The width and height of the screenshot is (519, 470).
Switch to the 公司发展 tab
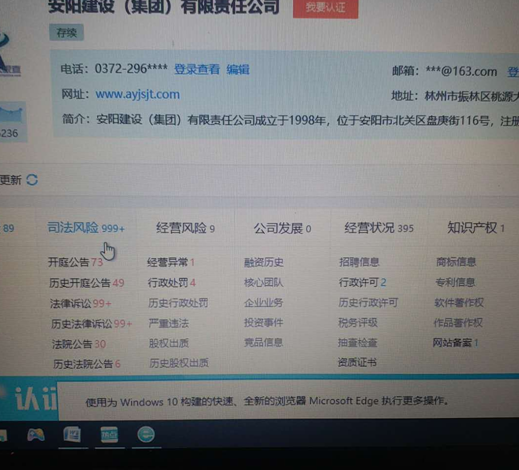coord(282,229)
